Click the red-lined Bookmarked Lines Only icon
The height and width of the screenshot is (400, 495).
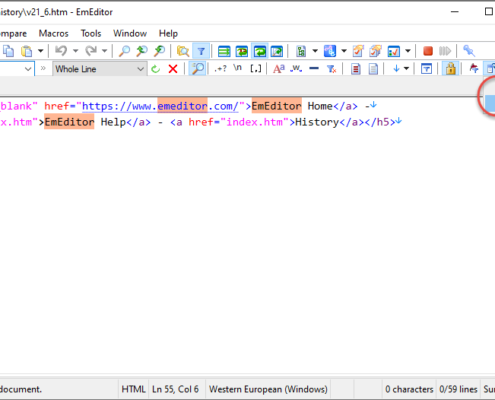(x=356, y=69)
